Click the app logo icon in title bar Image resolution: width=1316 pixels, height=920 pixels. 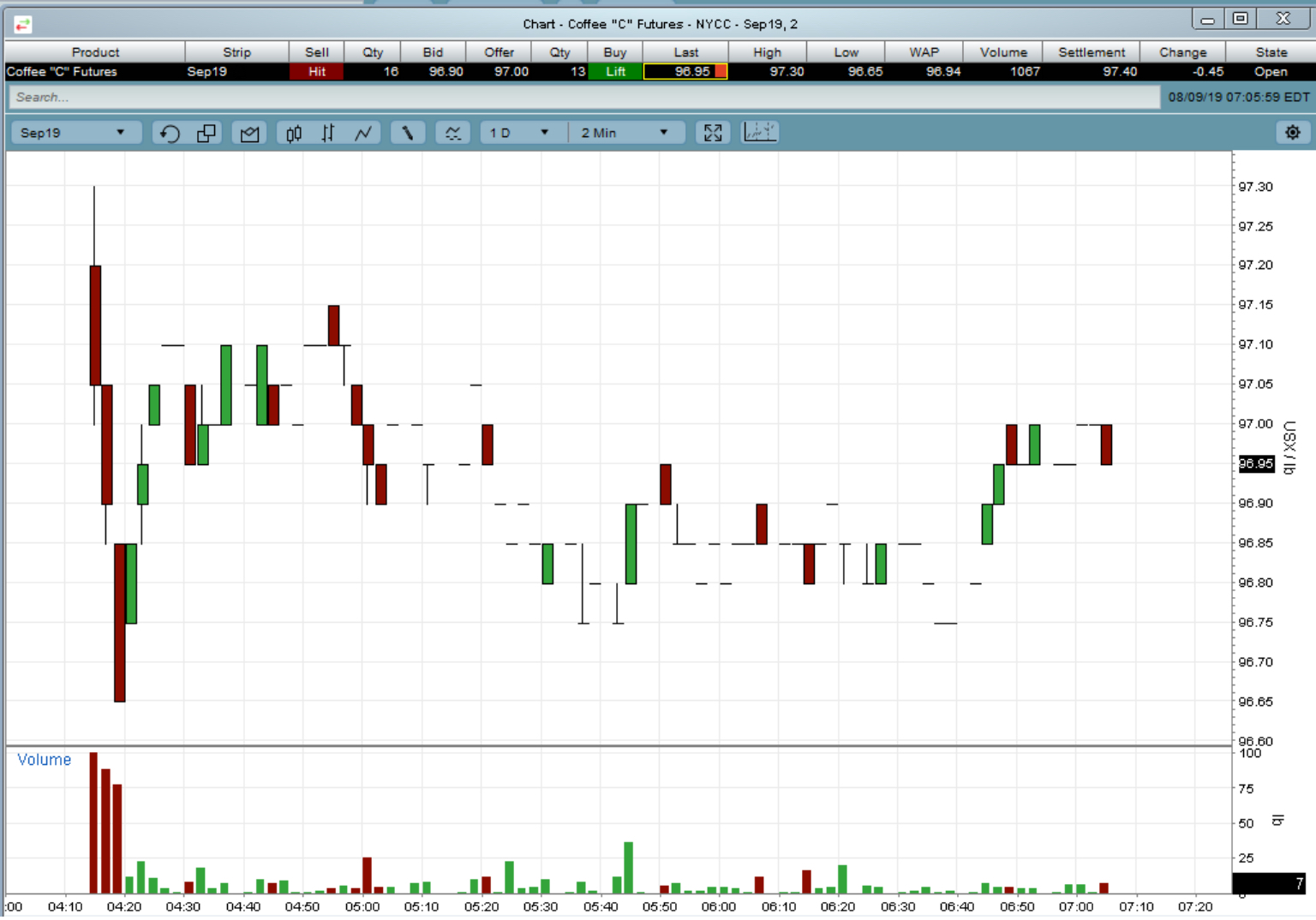coord(23,25)
